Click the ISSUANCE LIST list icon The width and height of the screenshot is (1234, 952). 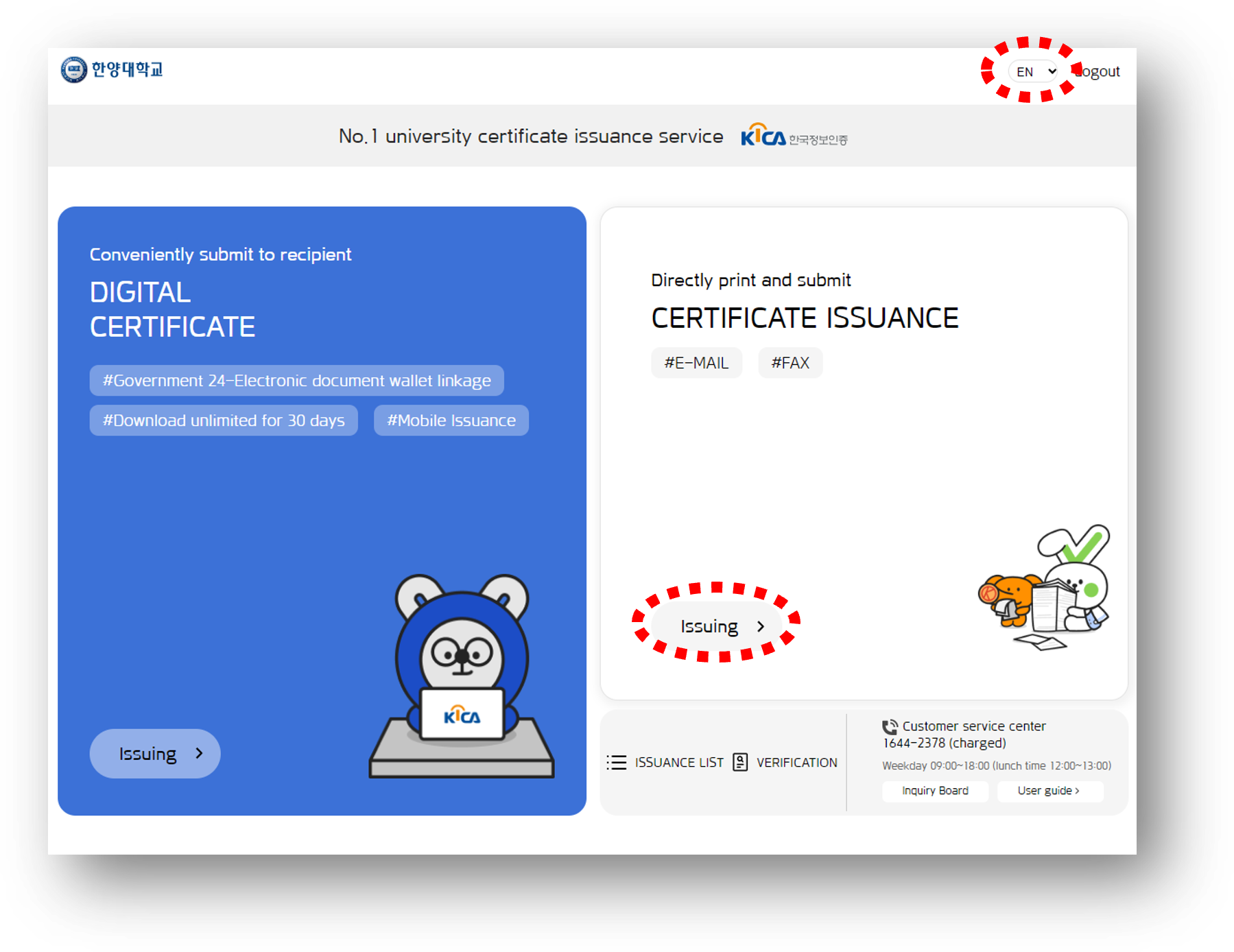tap(616, 763)
